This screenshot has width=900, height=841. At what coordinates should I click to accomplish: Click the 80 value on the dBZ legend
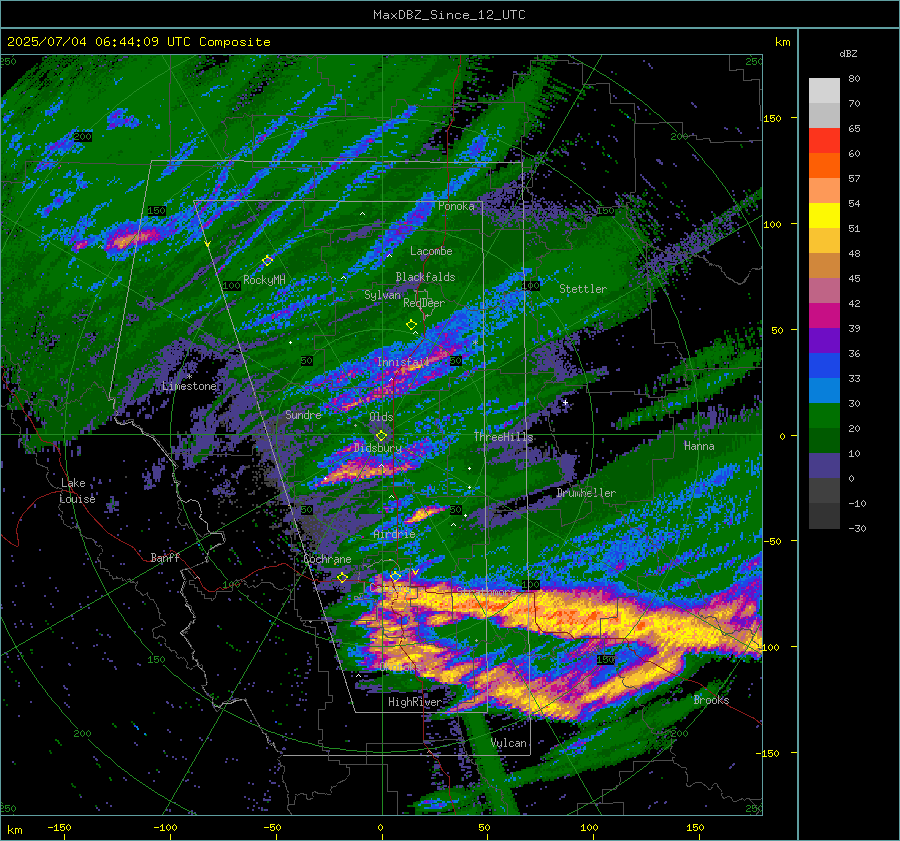click(x=854, y=79)
